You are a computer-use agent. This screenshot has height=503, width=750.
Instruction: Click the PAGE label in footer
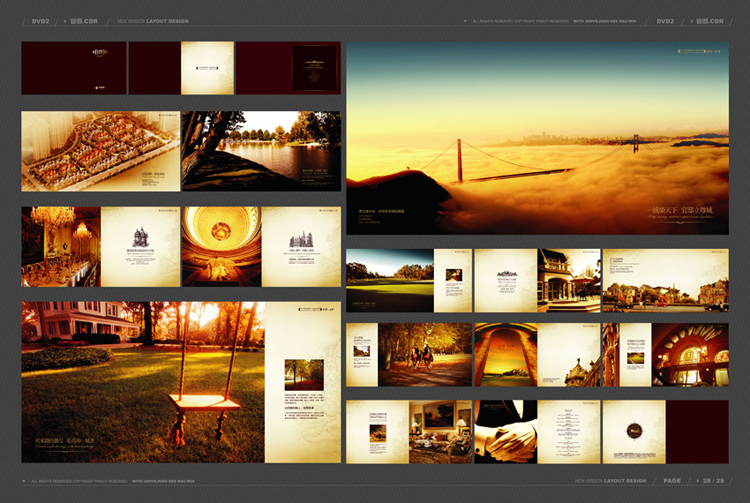click(672, 481)
